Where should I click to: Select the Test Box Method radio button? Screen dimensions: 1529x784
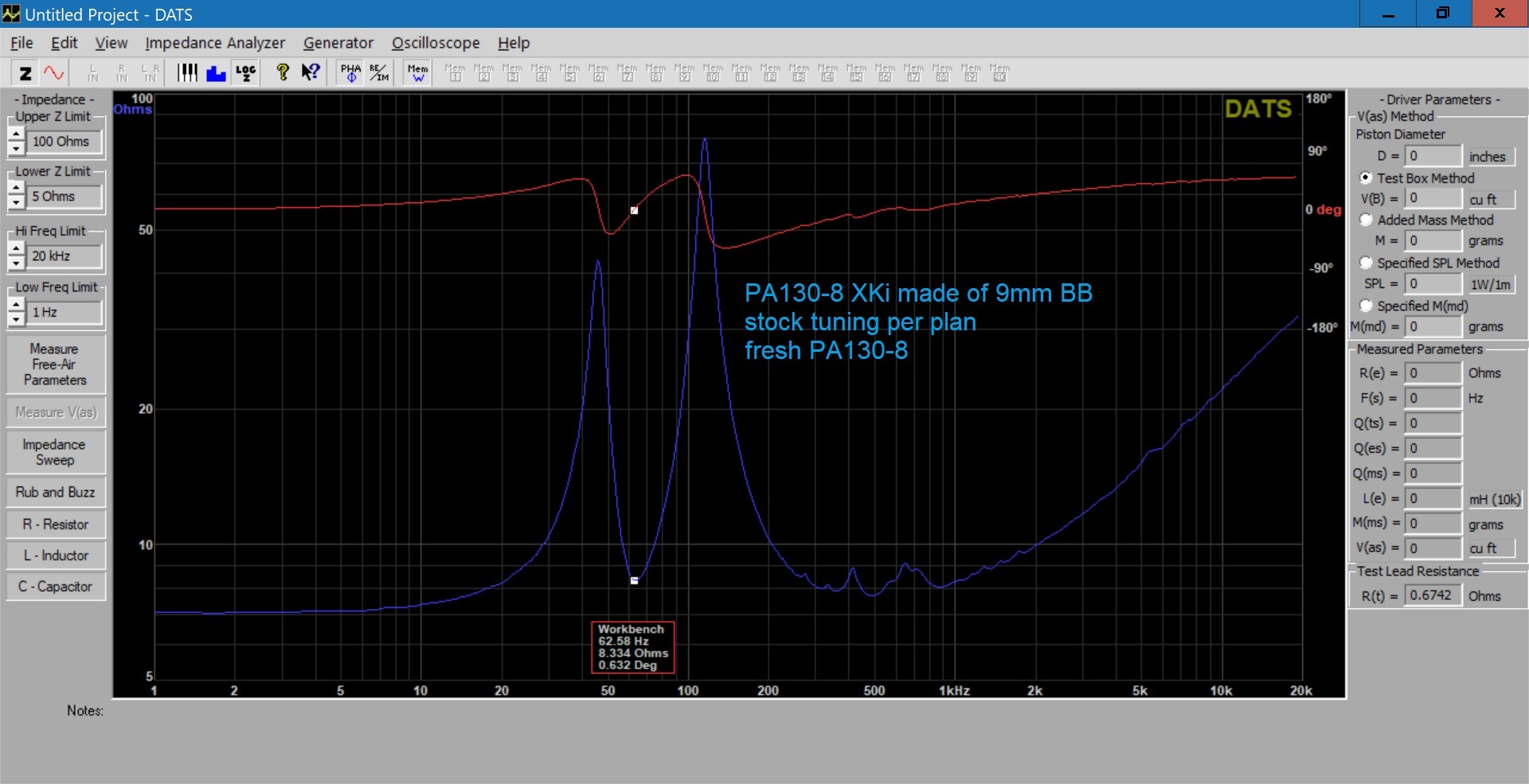(1366, 177)
